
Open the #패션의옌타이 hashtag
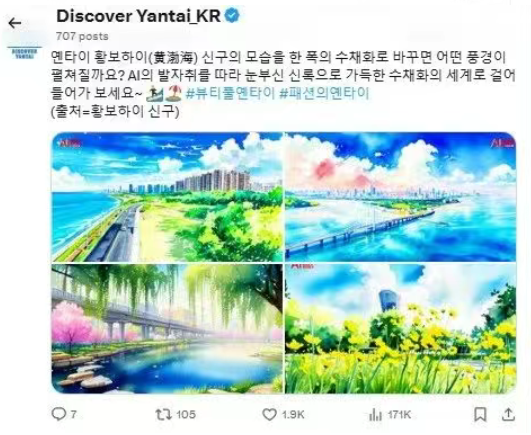point(324,93)
